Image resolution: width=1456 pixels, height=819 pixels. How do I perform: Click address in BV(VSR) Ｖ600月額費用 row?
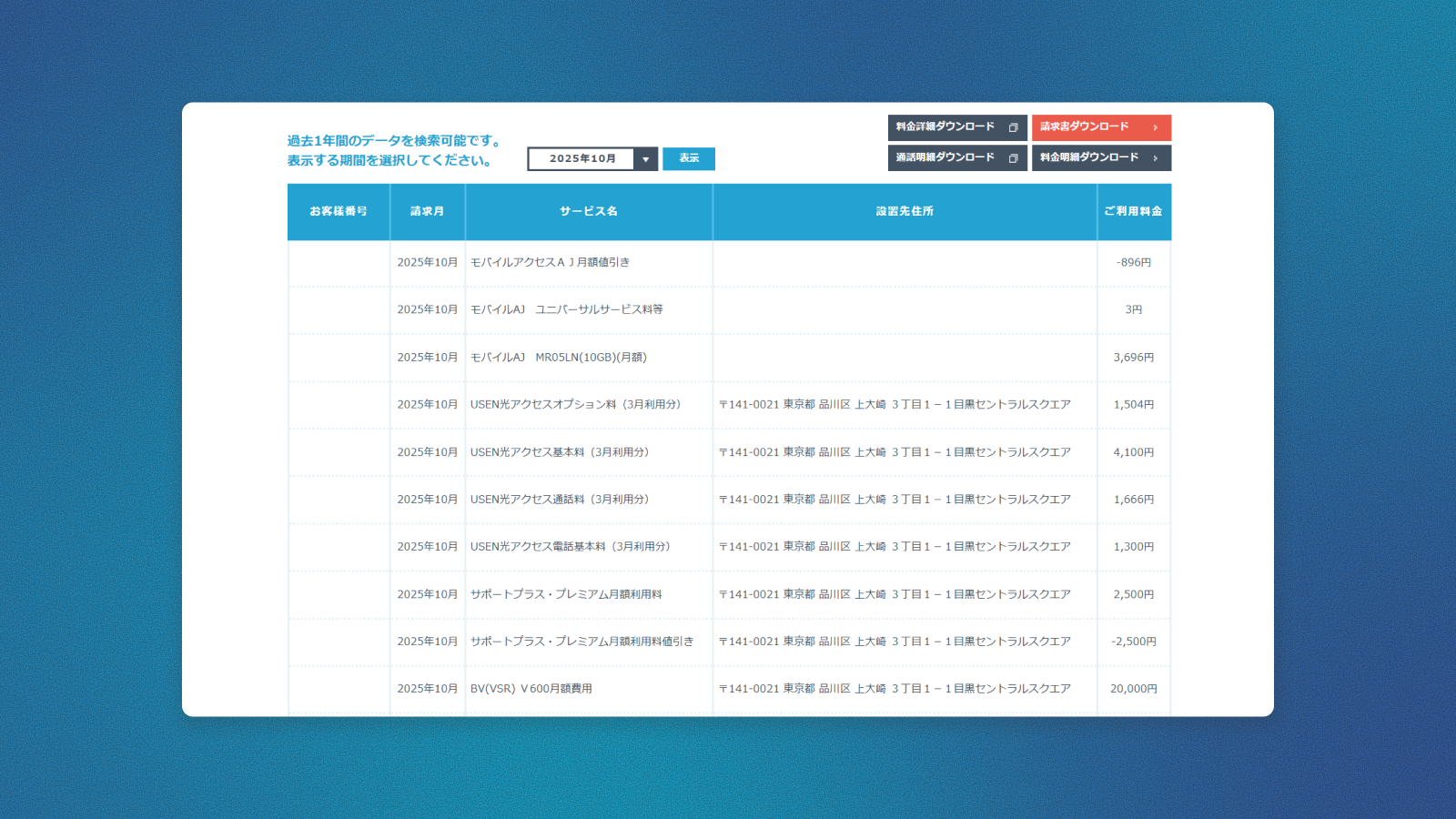coord(895,689)
